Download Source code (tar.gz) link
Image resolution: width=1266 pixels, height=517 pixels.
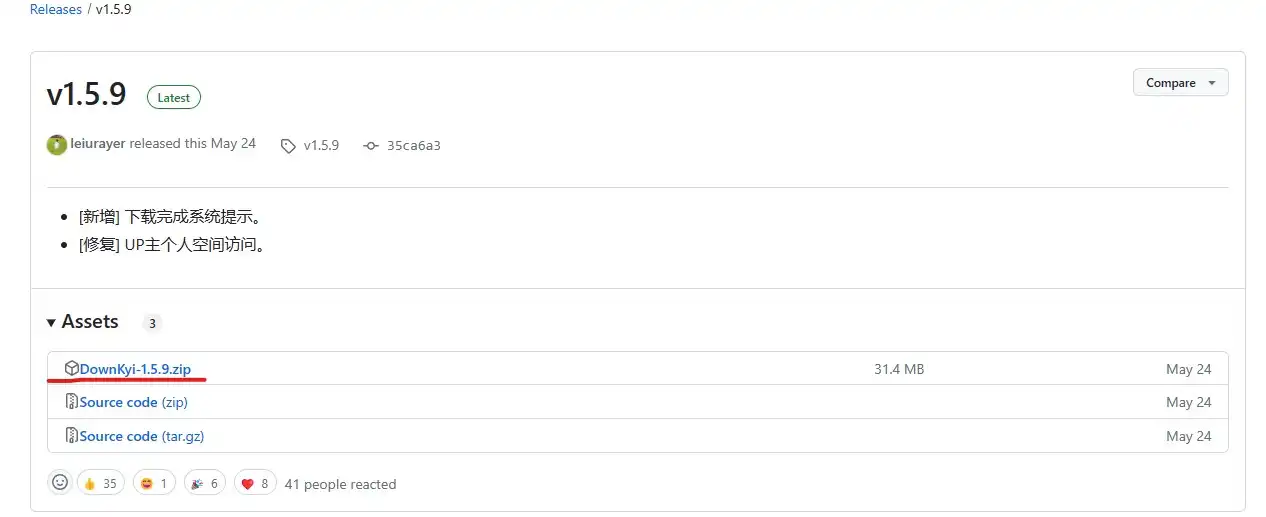tap(141, 436)
